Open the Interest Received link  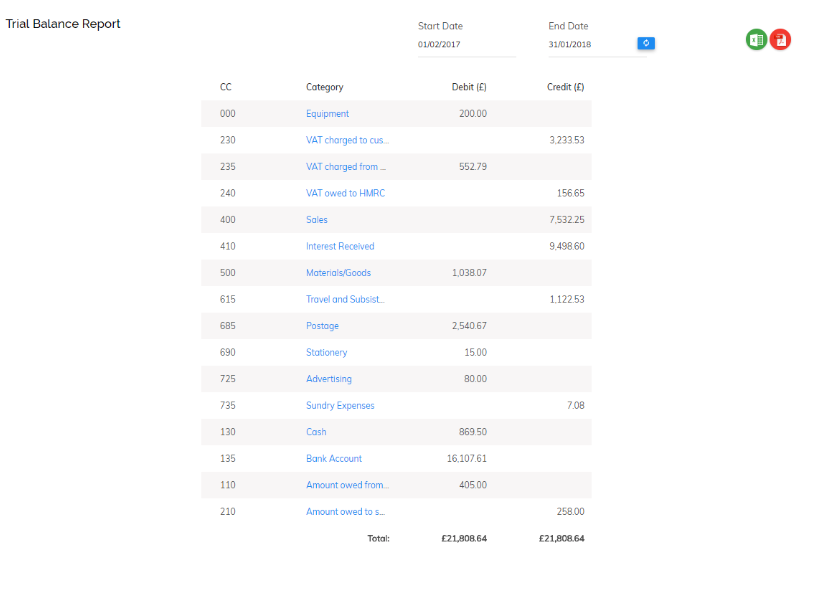pos(340,246)
